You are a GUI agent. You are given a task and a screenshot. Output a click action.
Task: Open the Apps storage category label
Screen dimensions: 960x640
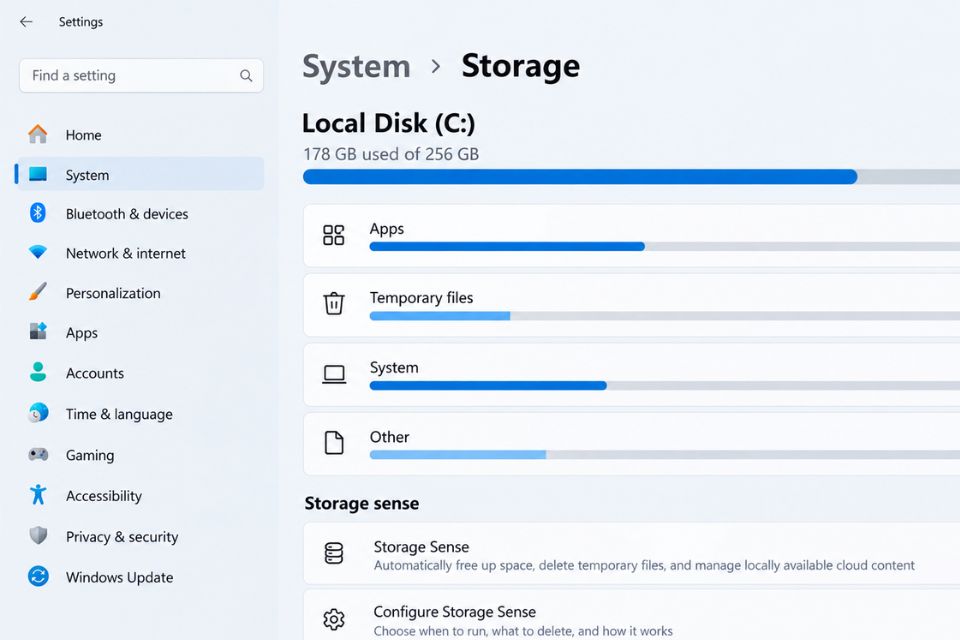click(x=386, y=229)
